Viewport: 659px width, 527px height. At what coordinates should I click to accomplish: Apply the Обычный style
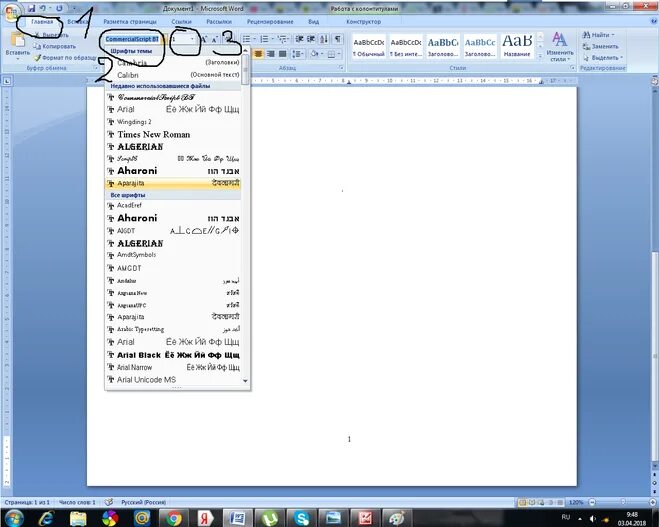369,46
